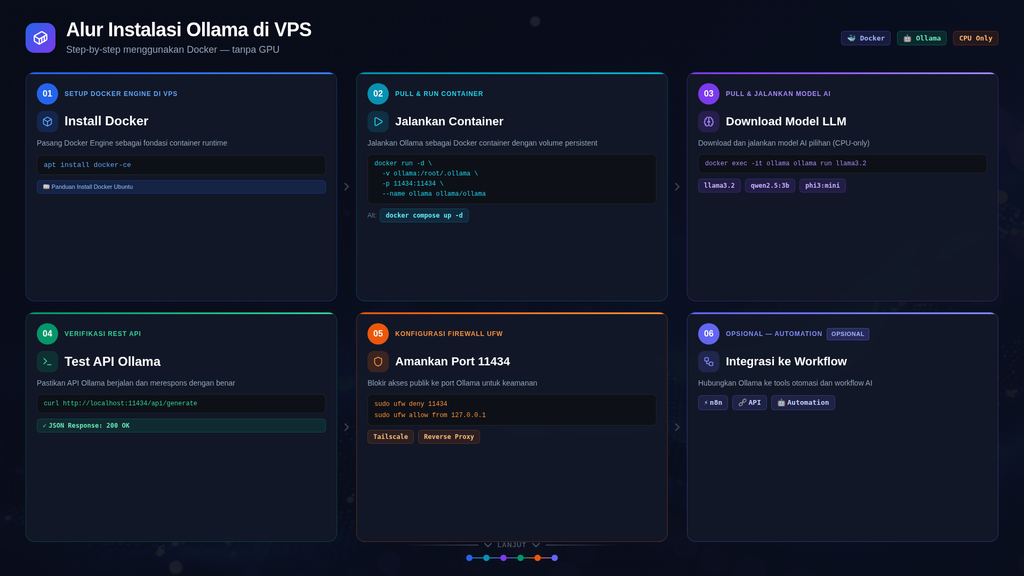Viewport: 1024px width, 576px height.
Task: Select the Tailscale tag
Action: point(391,436)
